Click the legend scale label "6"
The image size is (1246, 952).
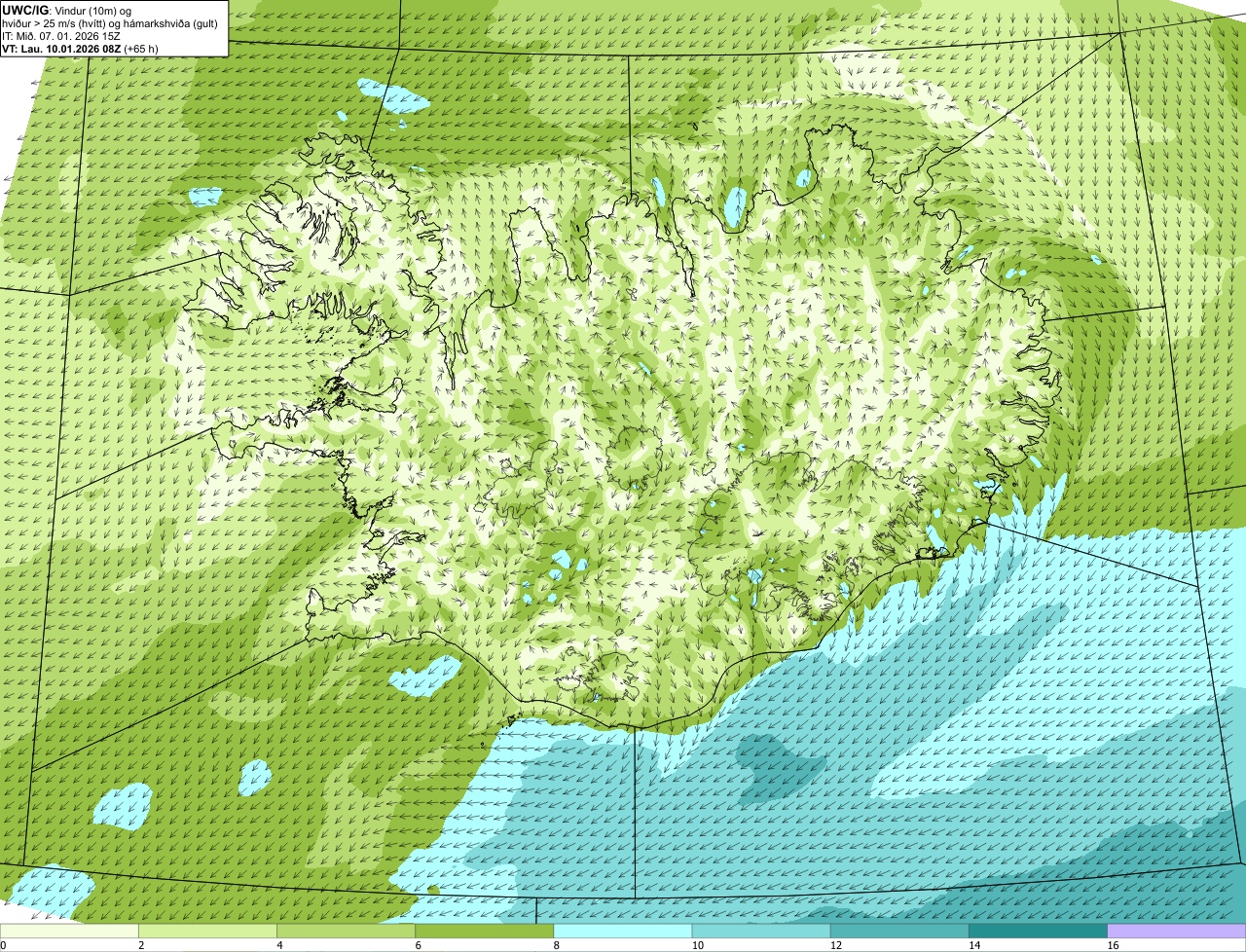click(418, 945)
